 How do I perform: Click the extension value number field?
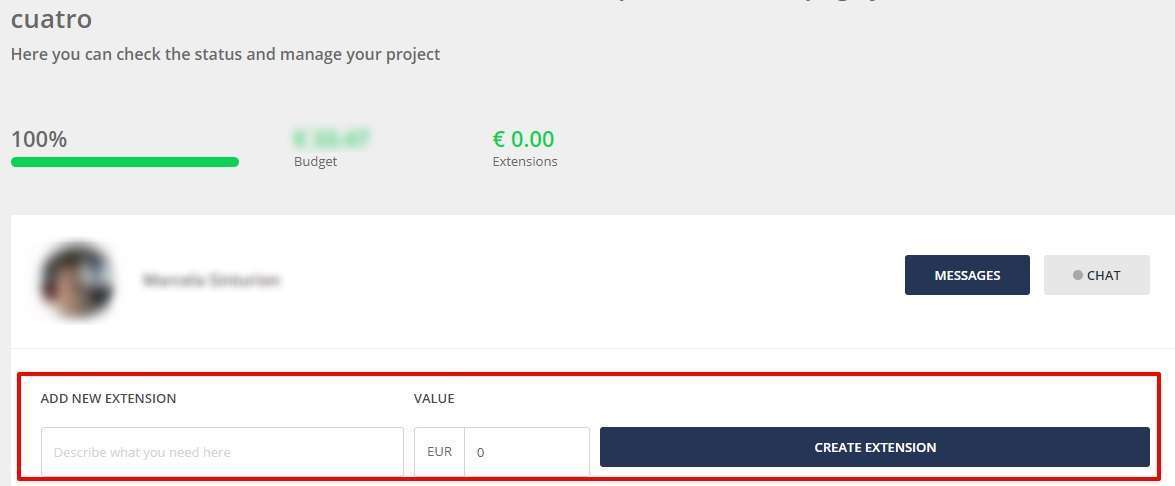(x=527, y=452)
